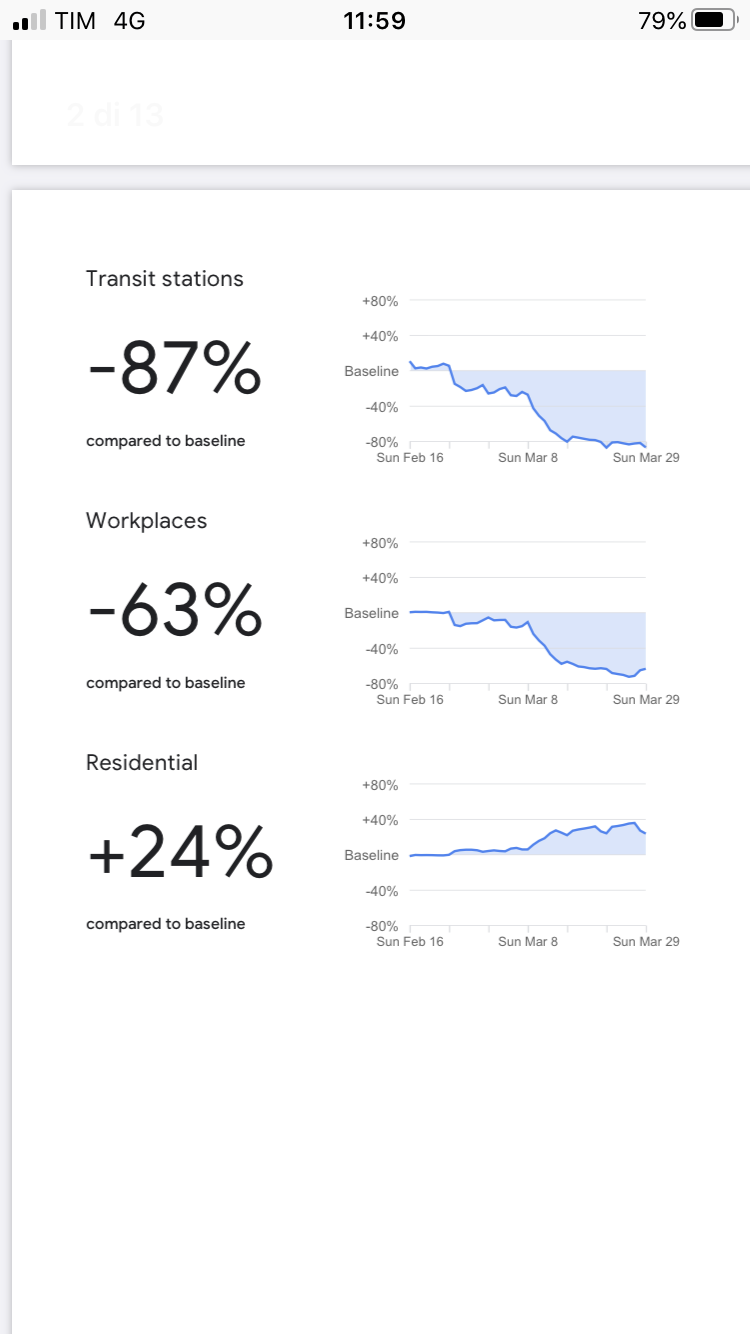
Task: Tap the -63% workplaces value
Action: coord(175,611)
